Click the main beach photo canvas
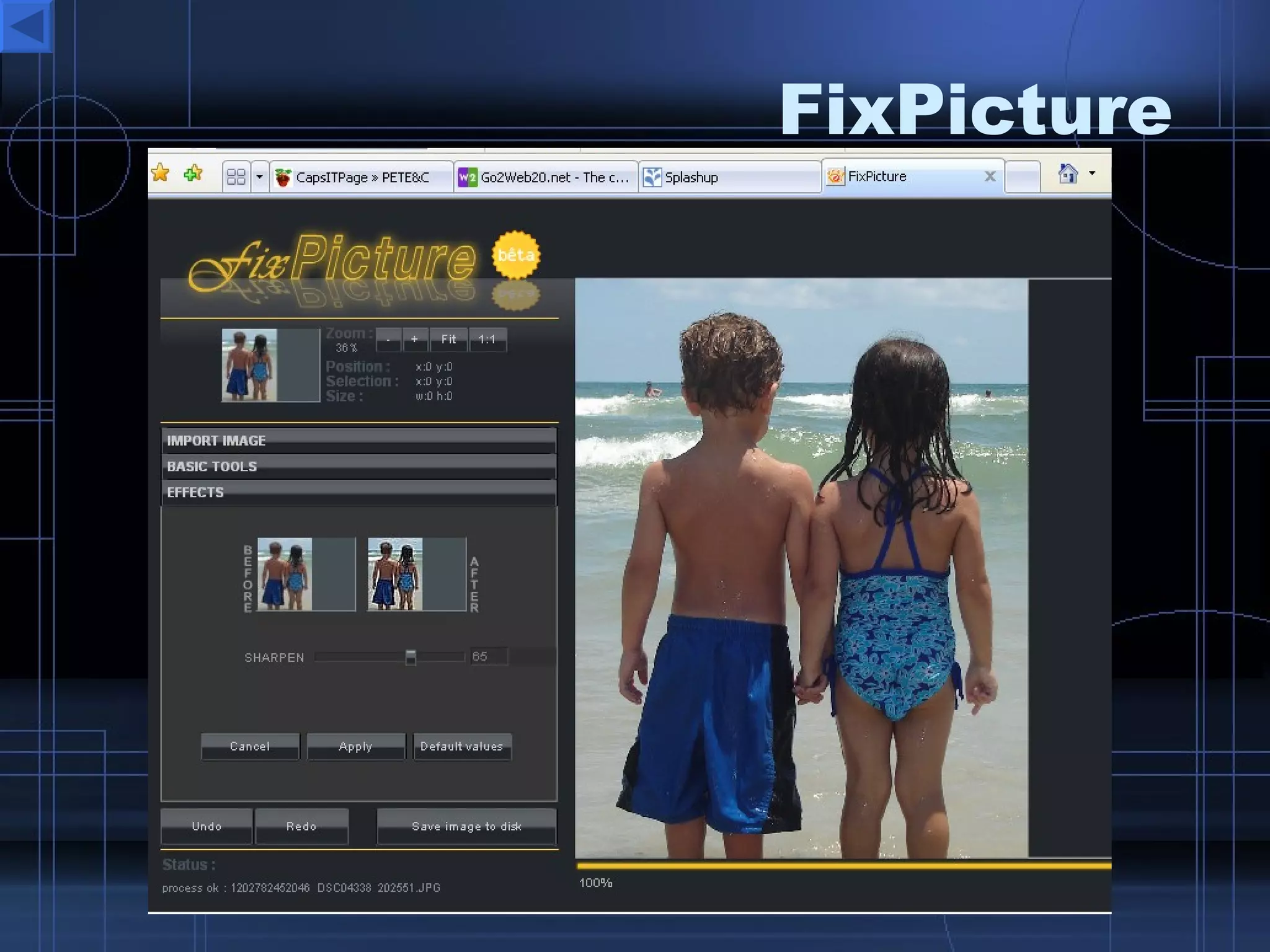Image resolution: width=1270 pixels, height=952 pixels. 801,568
